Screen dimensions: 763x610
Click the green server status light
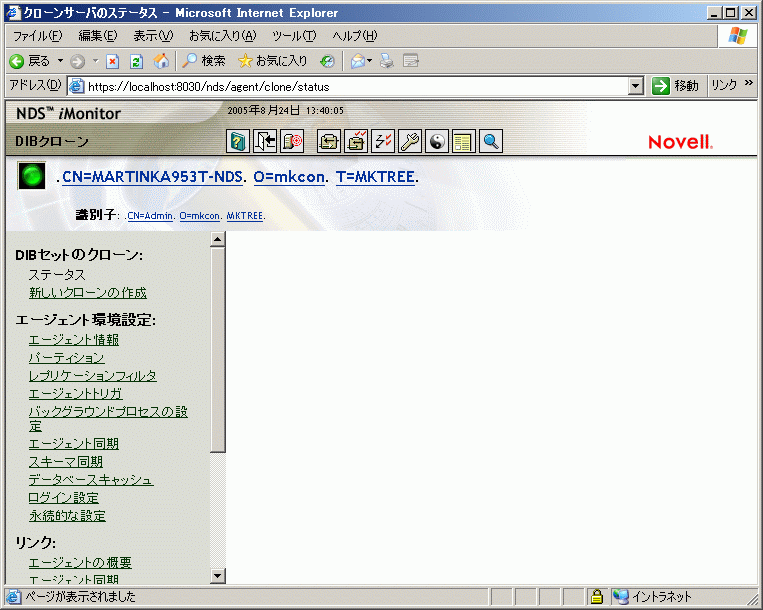tap(32, 175)
